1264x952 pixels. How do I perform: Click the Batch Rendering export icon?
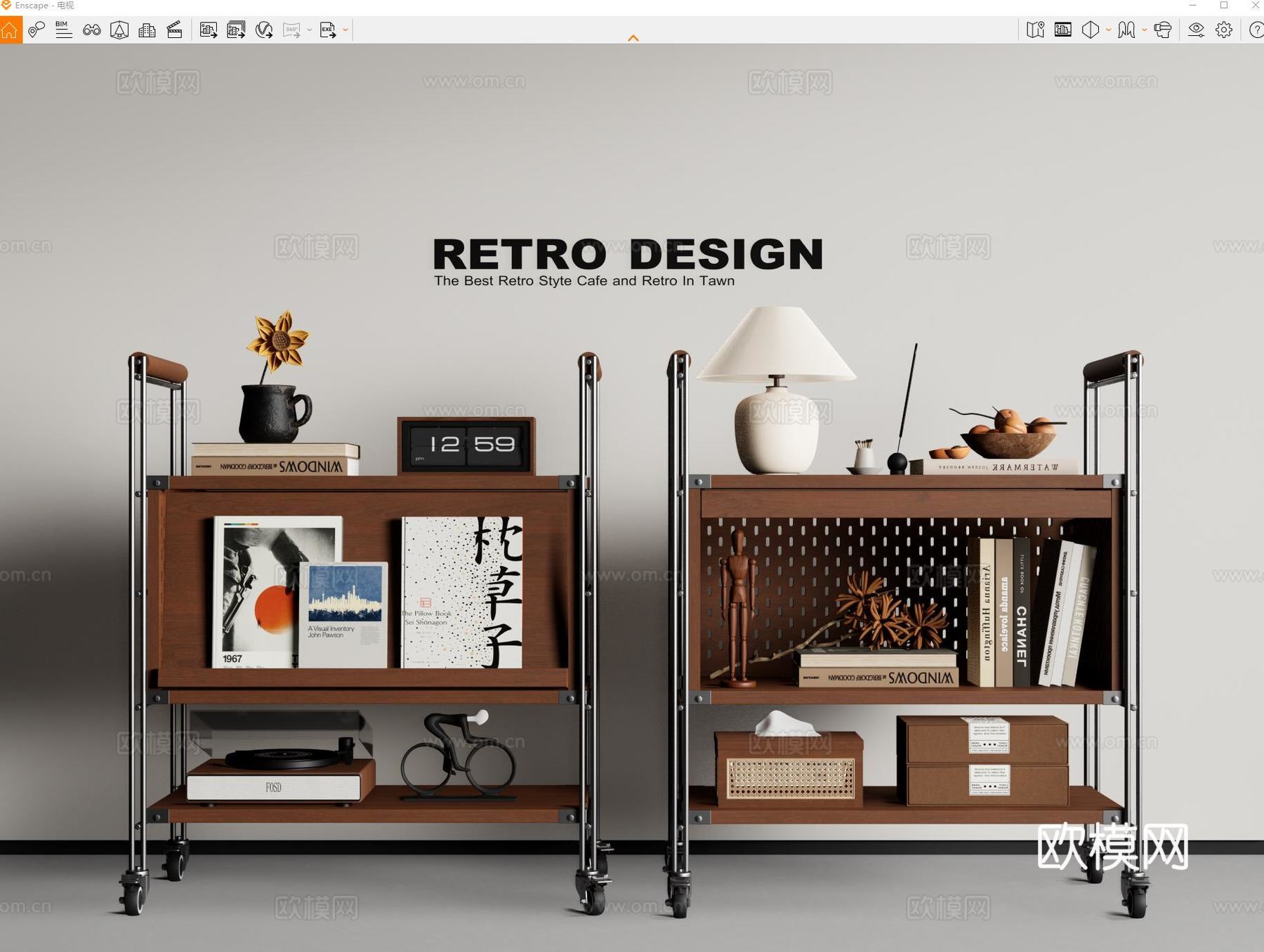(236, 30)
